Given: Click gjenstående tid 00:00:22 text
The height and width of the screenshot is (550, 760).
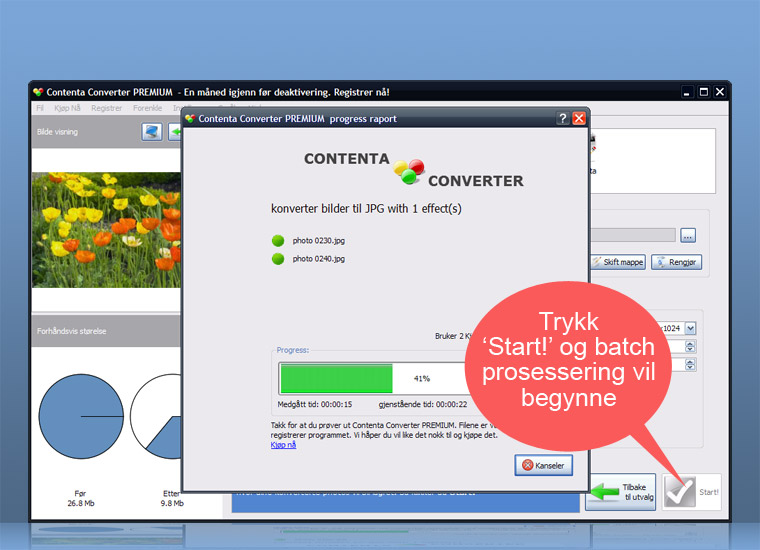Looking at the screenshot, I should point(423,404).
